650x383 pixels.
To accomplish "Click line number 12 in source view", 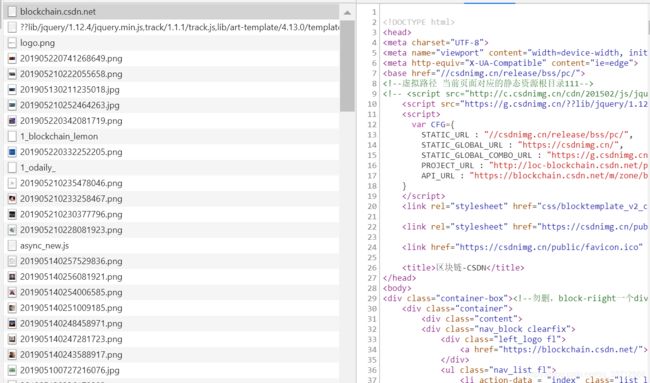I will pos(372,124).
